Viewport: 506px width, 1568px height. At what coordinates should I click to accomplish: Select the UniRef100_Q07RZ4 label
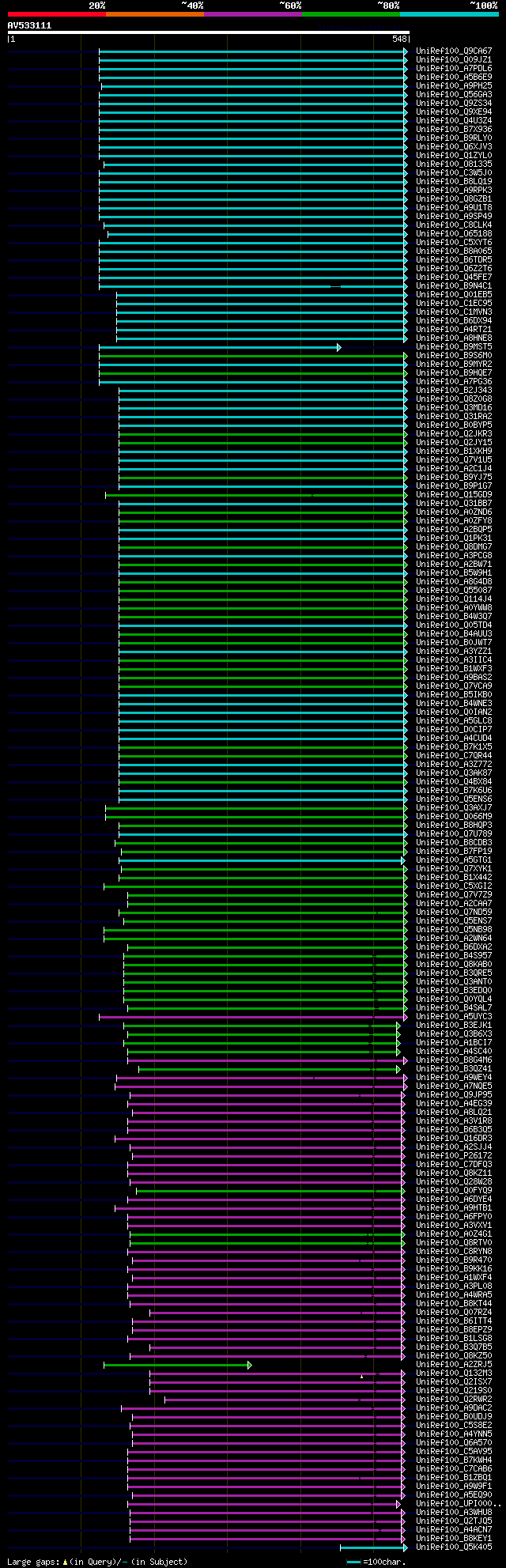pos(454,1313)
